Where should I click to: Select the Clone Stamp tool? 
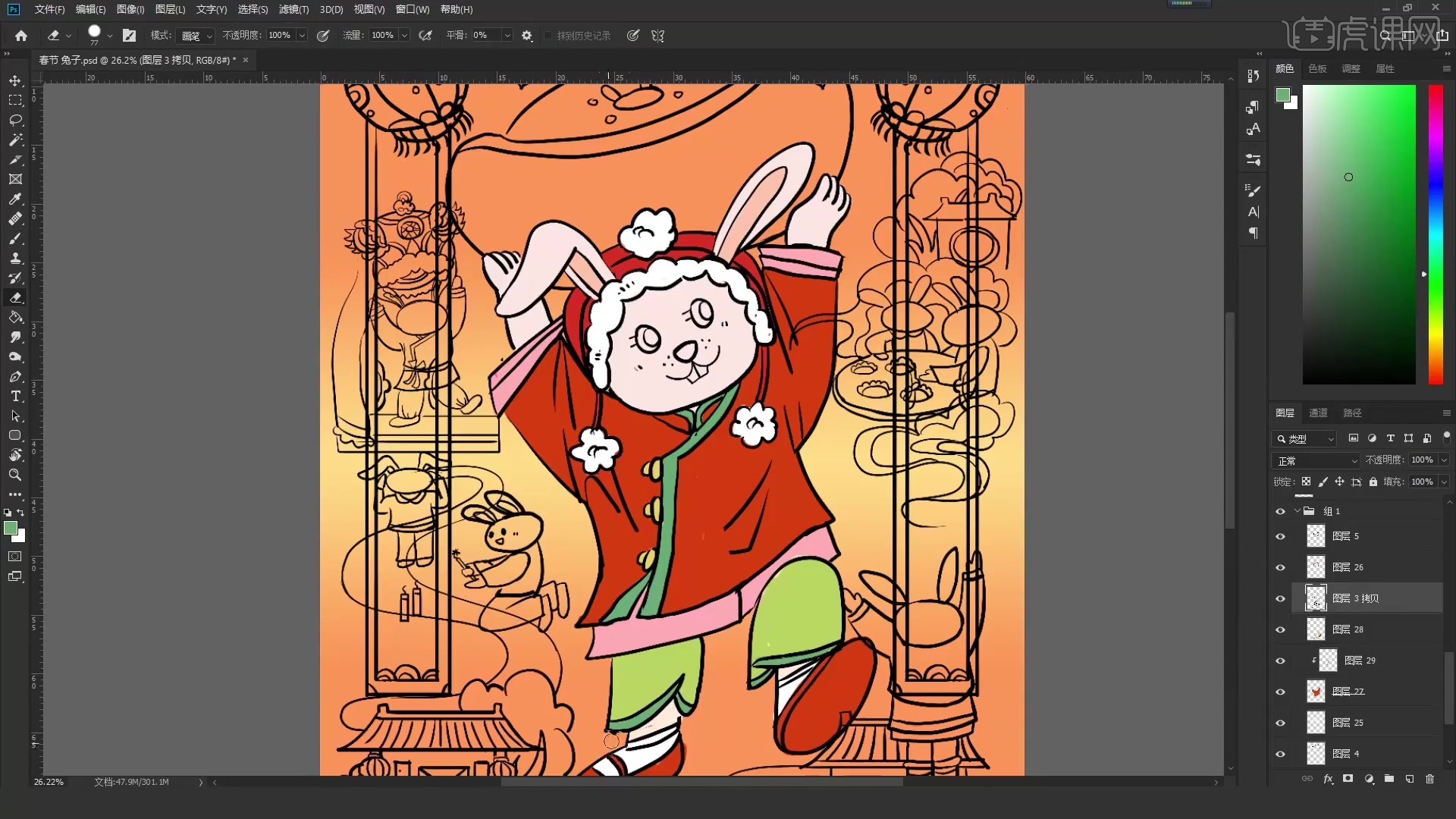click(x=15, y=258)
